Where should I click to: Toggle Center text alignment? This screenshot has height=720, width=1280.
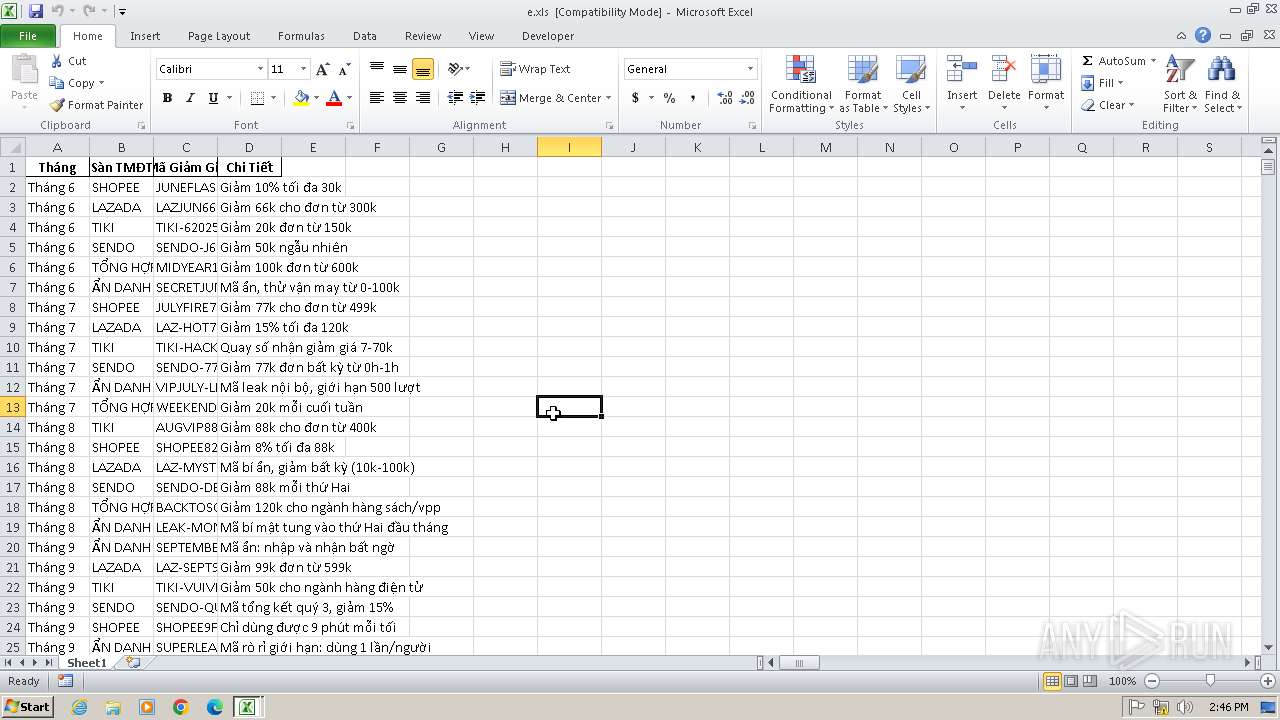(400, 98)
